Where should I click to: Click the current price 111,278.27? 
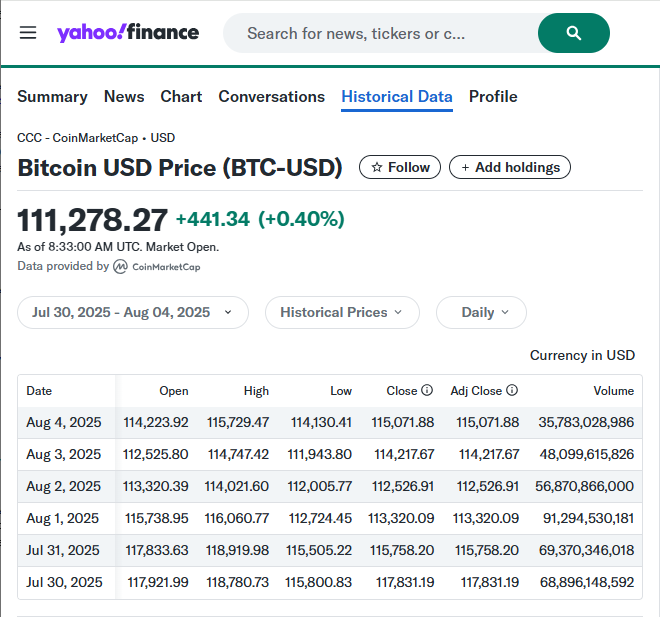coord(93,220)
